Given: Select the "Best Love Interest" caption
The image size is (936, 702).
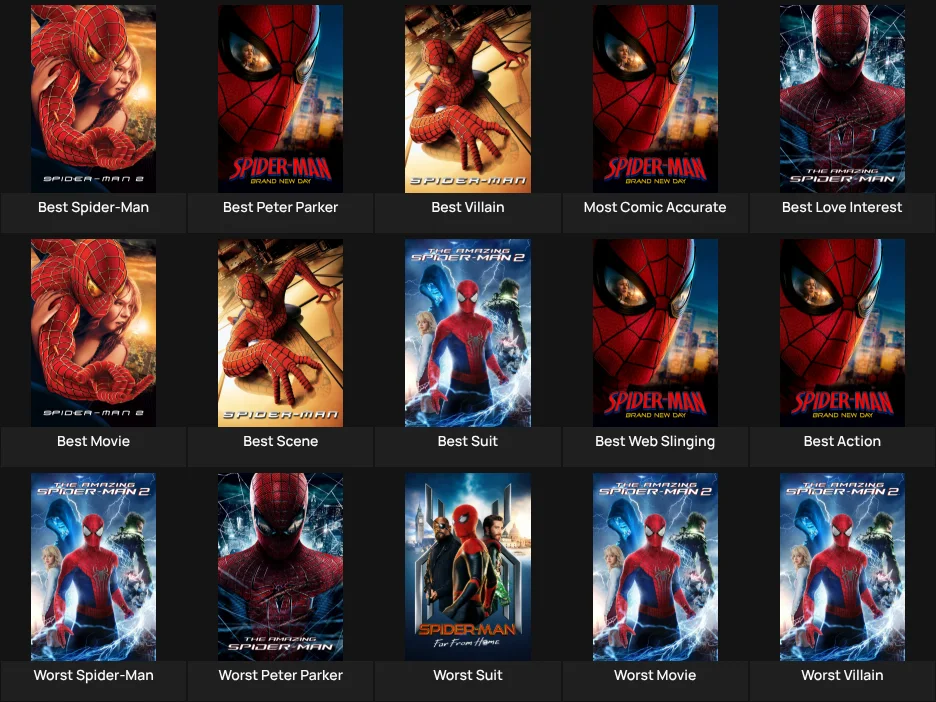Looking at the screenshot, I should pyautogui.click(x=842, y=207).
